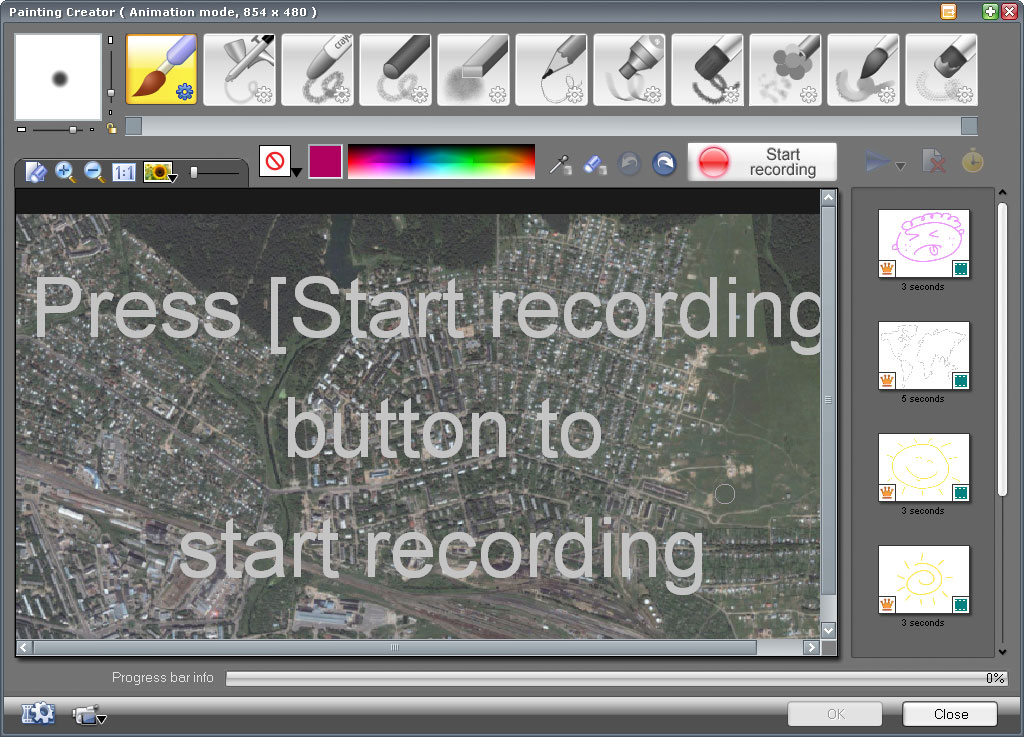The image size is (1024, 737).
Task: Select the paintbrush tool
Action: 161,69
